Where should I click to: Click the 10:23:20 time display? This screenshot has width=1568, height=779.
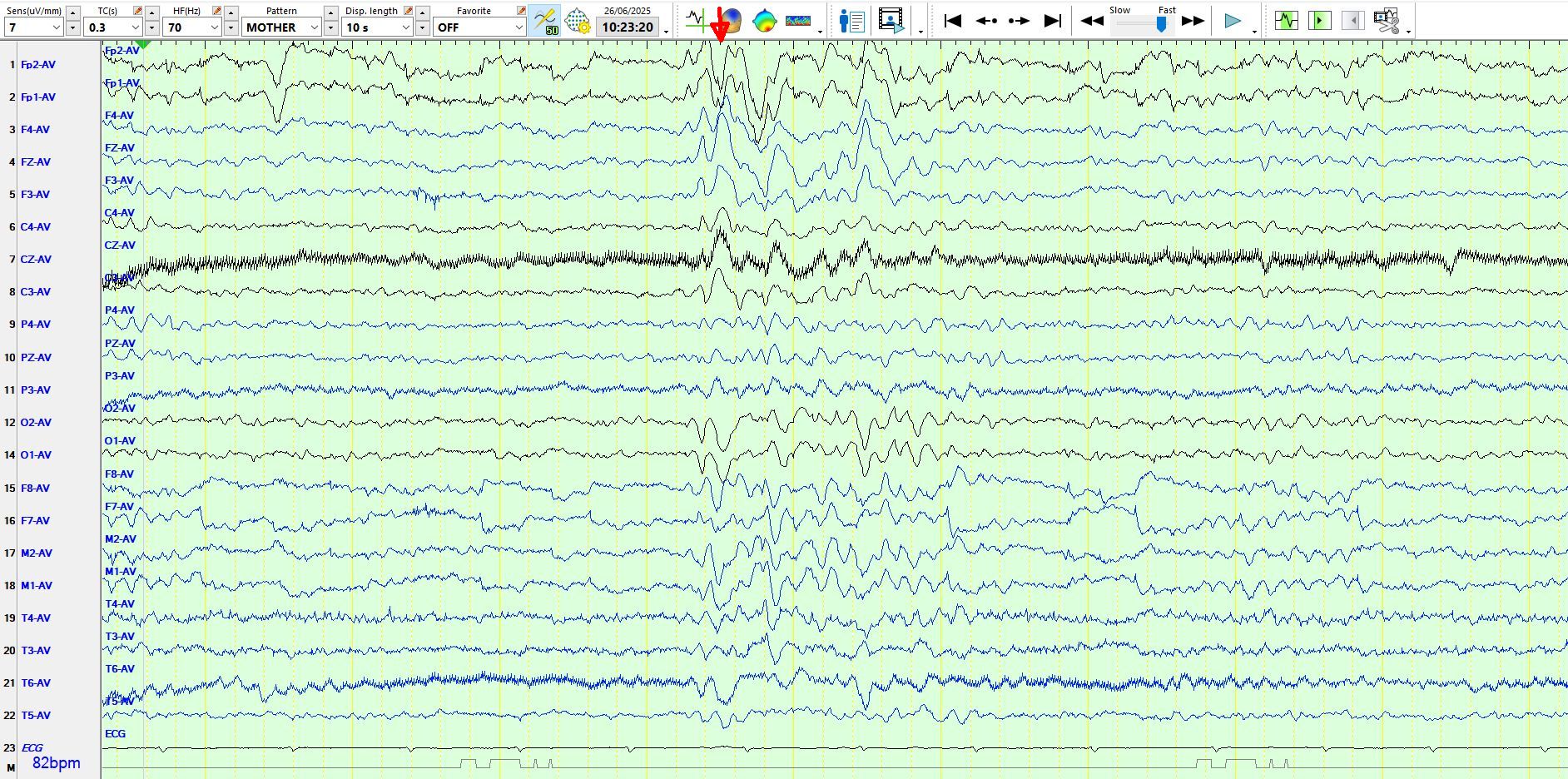tap(628, 27)
